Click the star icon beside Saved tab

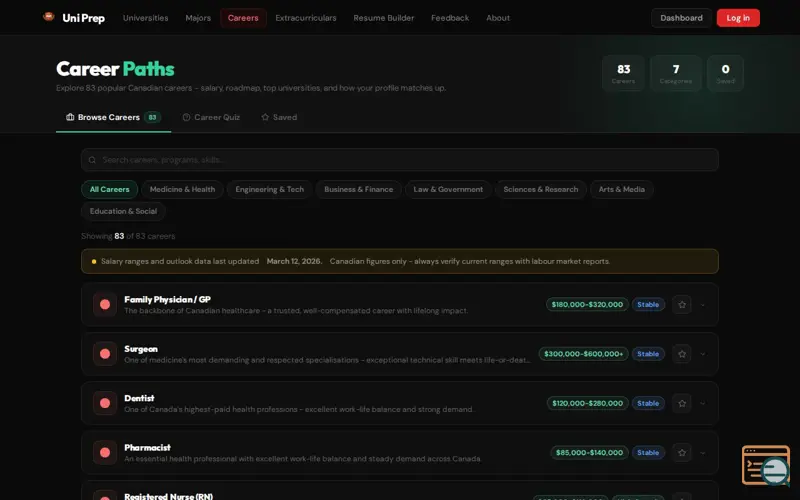coord(265,117)
